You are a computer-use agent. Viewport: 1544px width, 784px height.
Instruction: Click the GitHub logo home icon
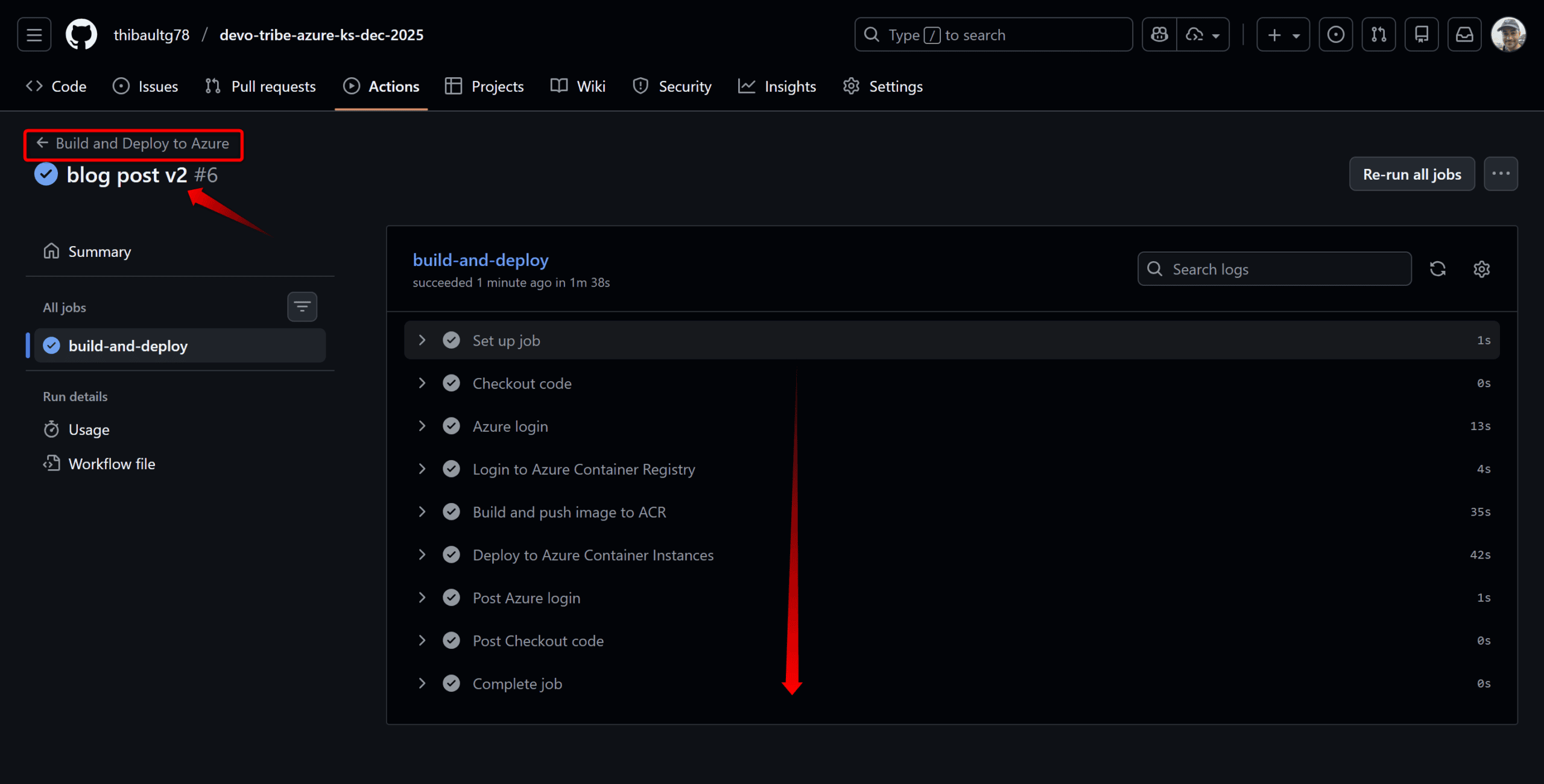(81, 35)
